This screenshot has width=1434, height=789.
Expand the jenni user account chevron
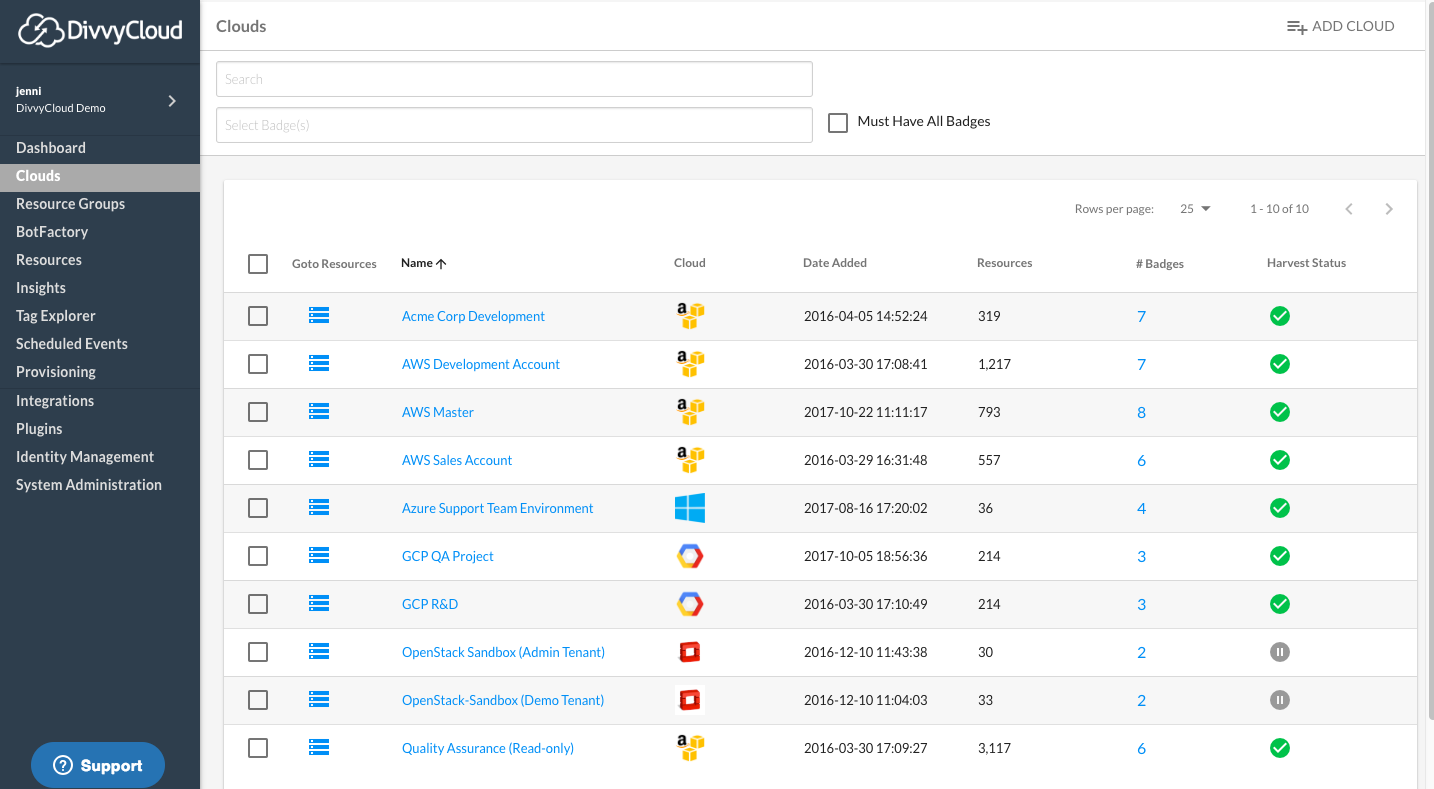click(172, 100)
